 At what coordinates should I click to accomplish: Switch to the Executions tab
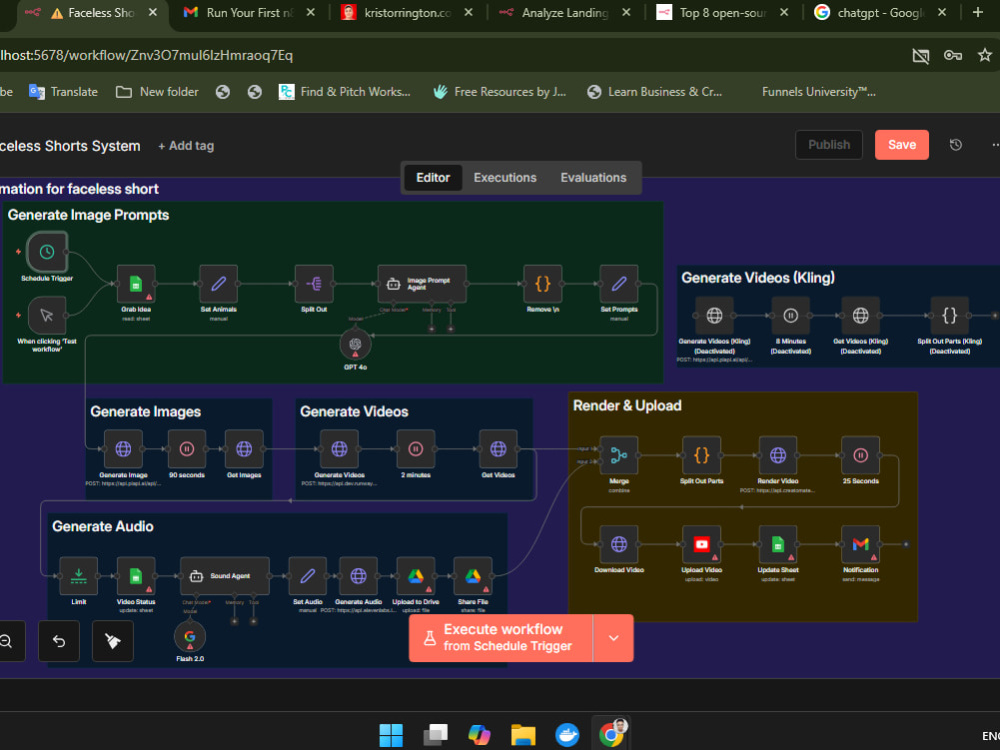(505, 178)
